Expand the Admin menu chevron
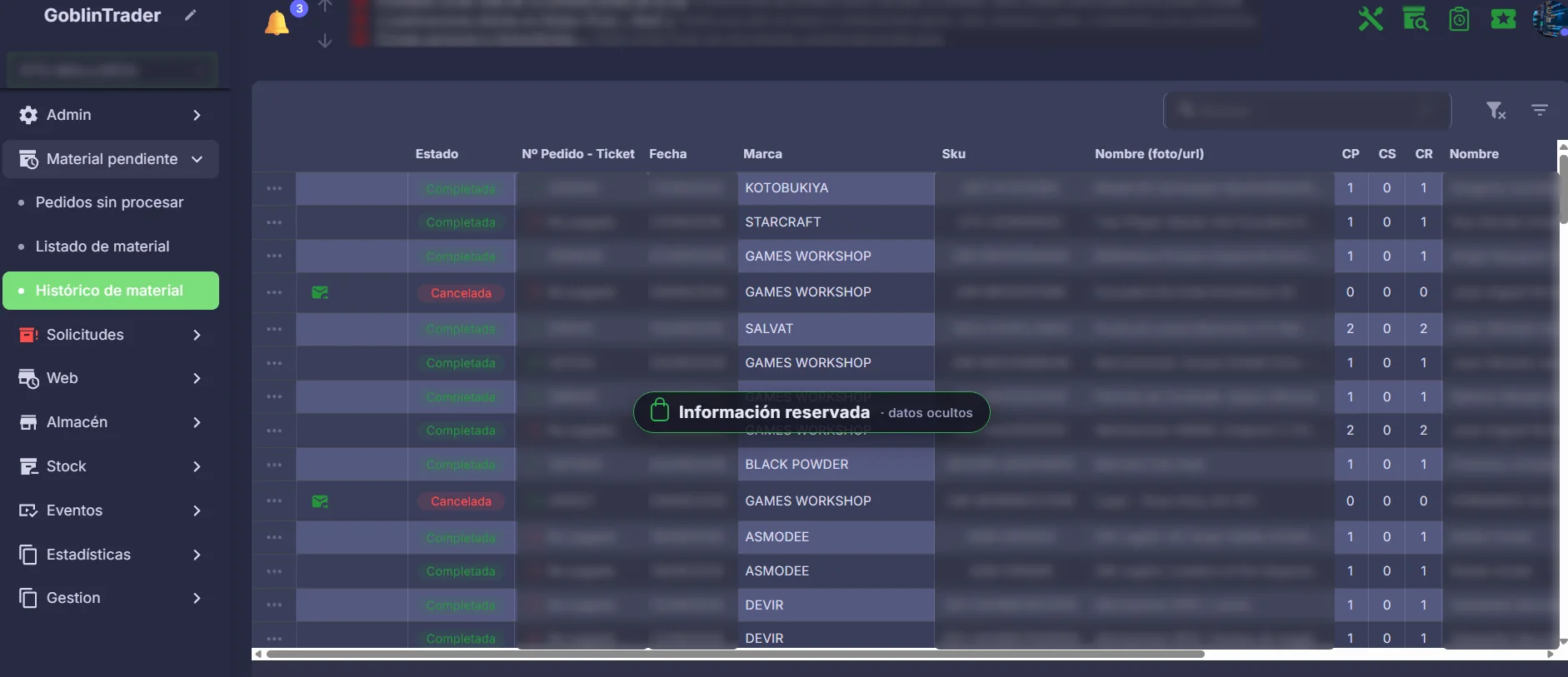The width and height of the screenshot is (1568, 677). pos(197,115)
